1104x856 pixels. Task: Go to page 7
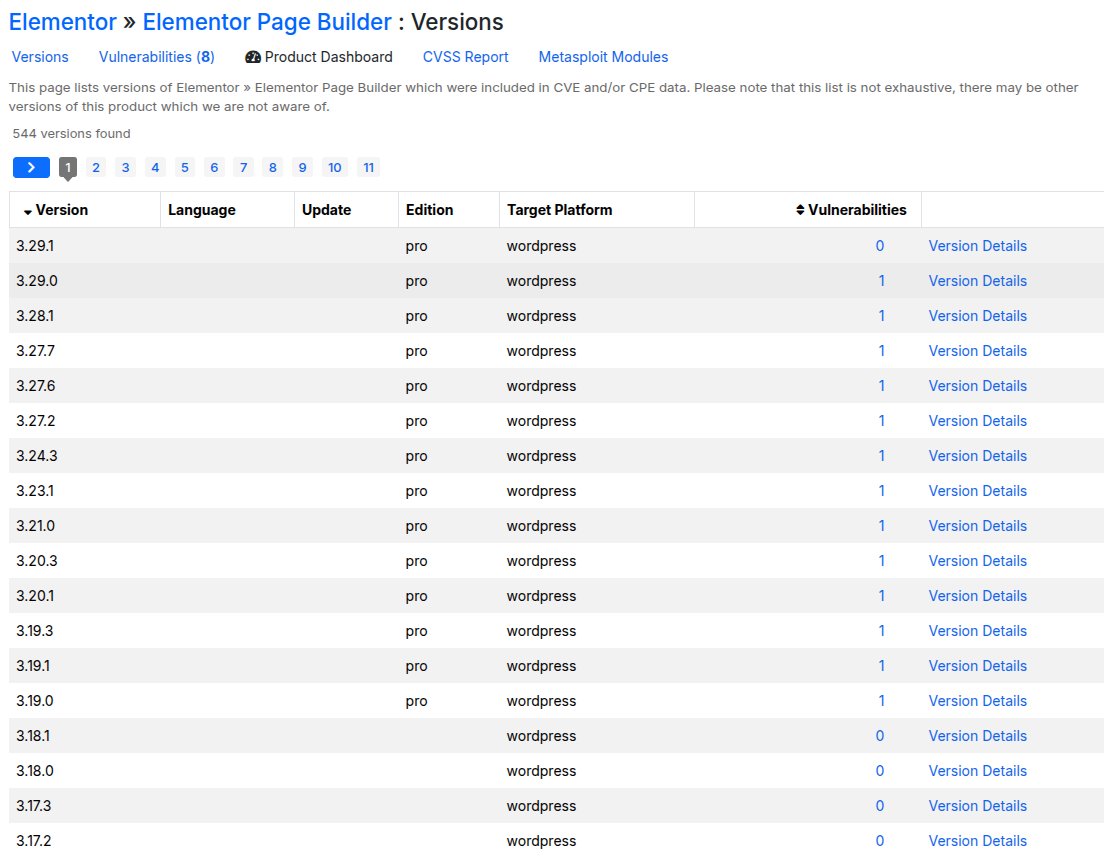[x=244, y=168]
